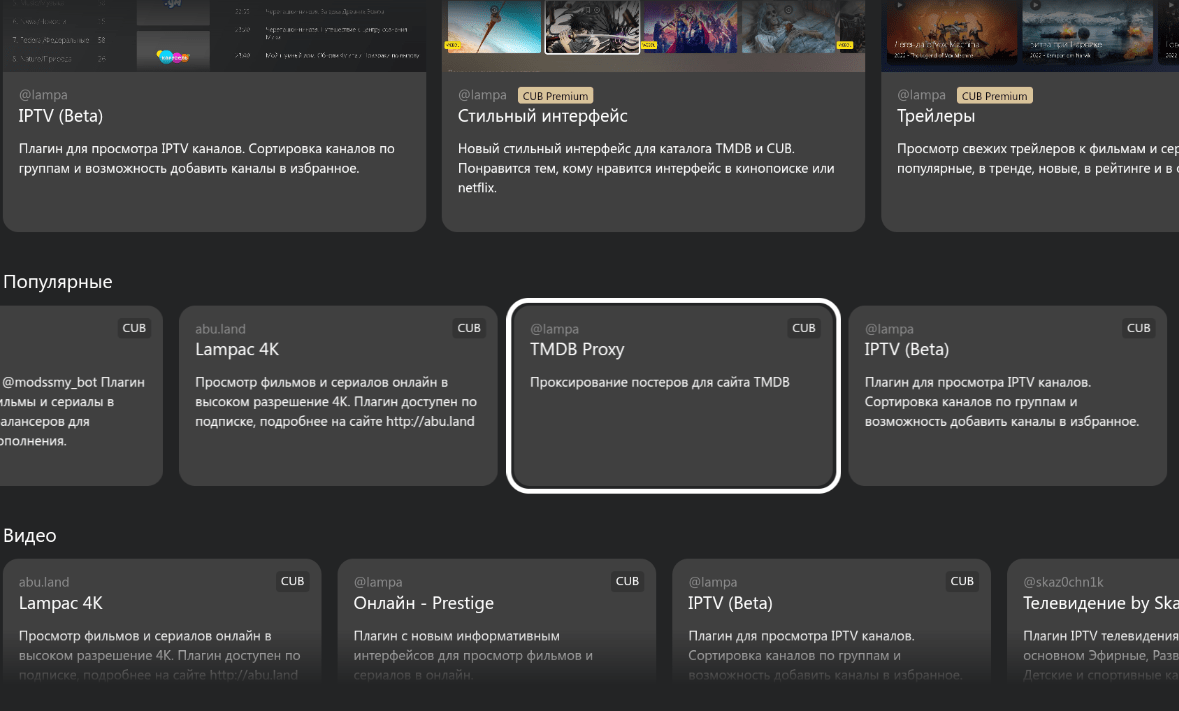Viewport: 1179px width, 711px height.
Task: Select the @lampa author on Стильный интерфейс card
Action: pyautogui.click(x=482, y=95)
